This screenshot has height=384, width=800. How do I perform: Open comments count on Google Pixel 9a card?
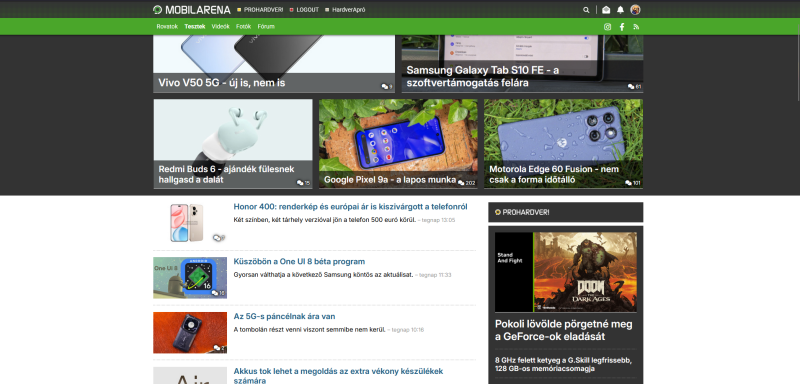coord(466,183)
